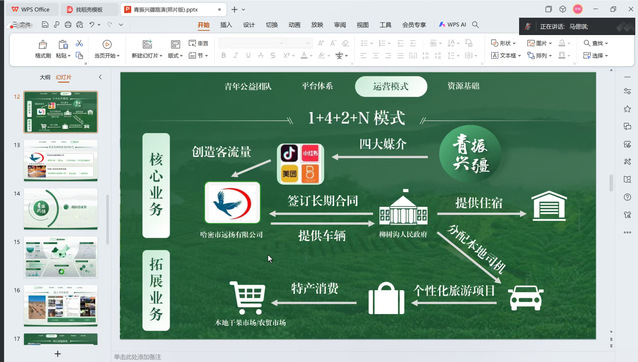Click the user avatar in title bar
The height and width of the screenshot is (362, 638).
[x=578, y=9]
